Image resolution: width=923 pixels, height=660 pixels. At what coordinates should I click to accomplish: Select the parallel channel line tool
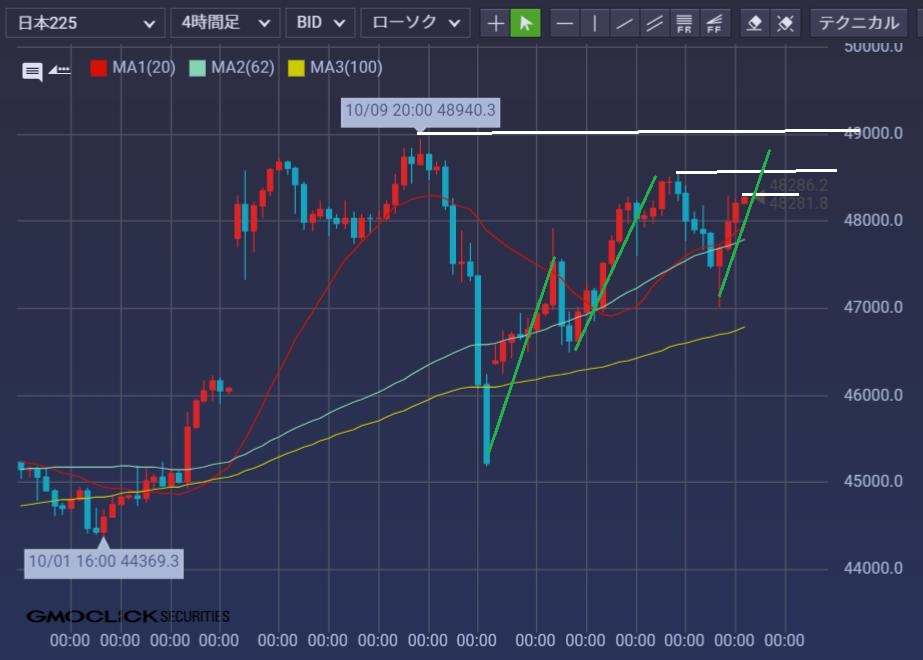(655, 22)
